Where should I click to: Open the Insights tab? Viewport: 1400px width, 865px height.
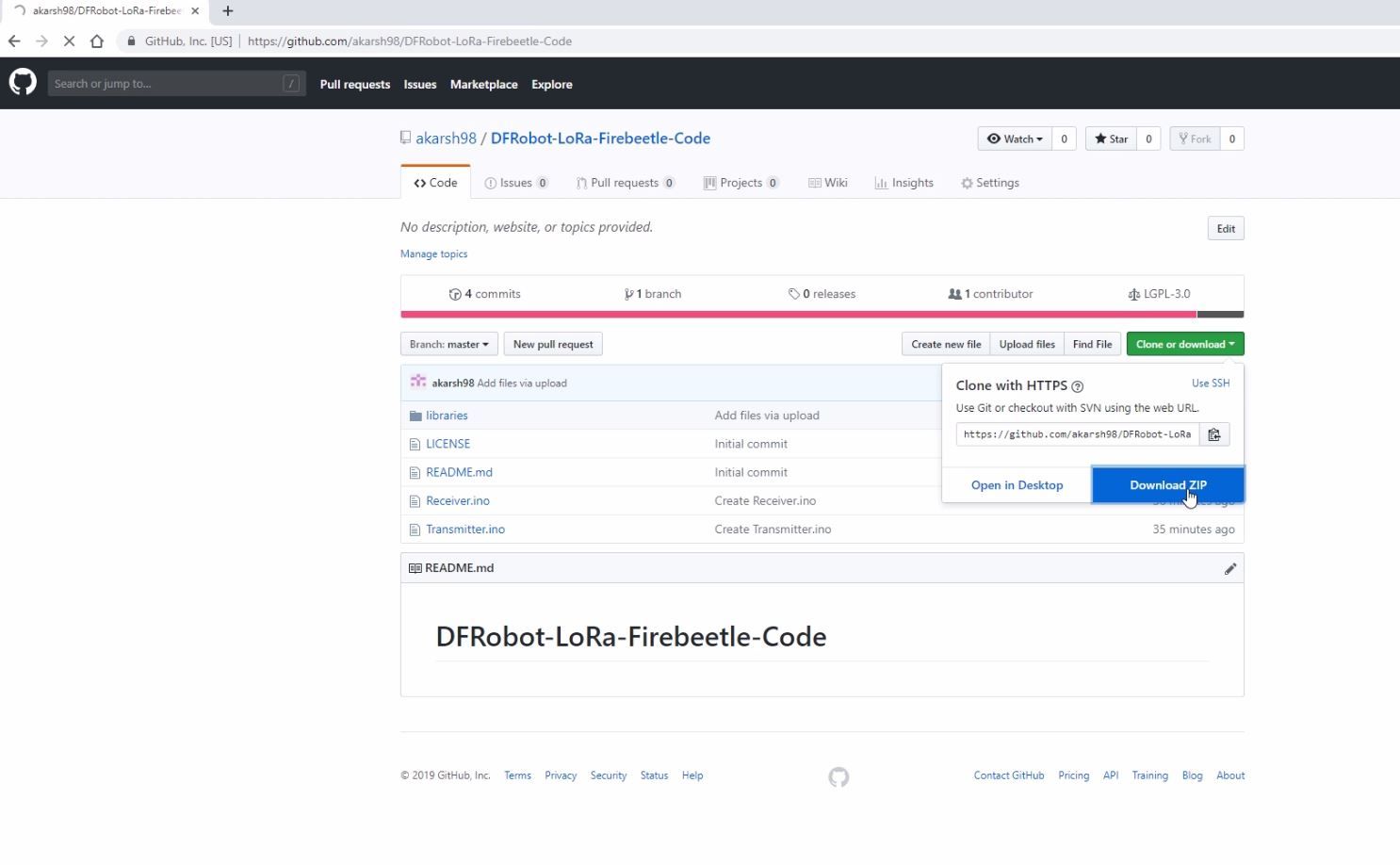(x=903, y=183)
